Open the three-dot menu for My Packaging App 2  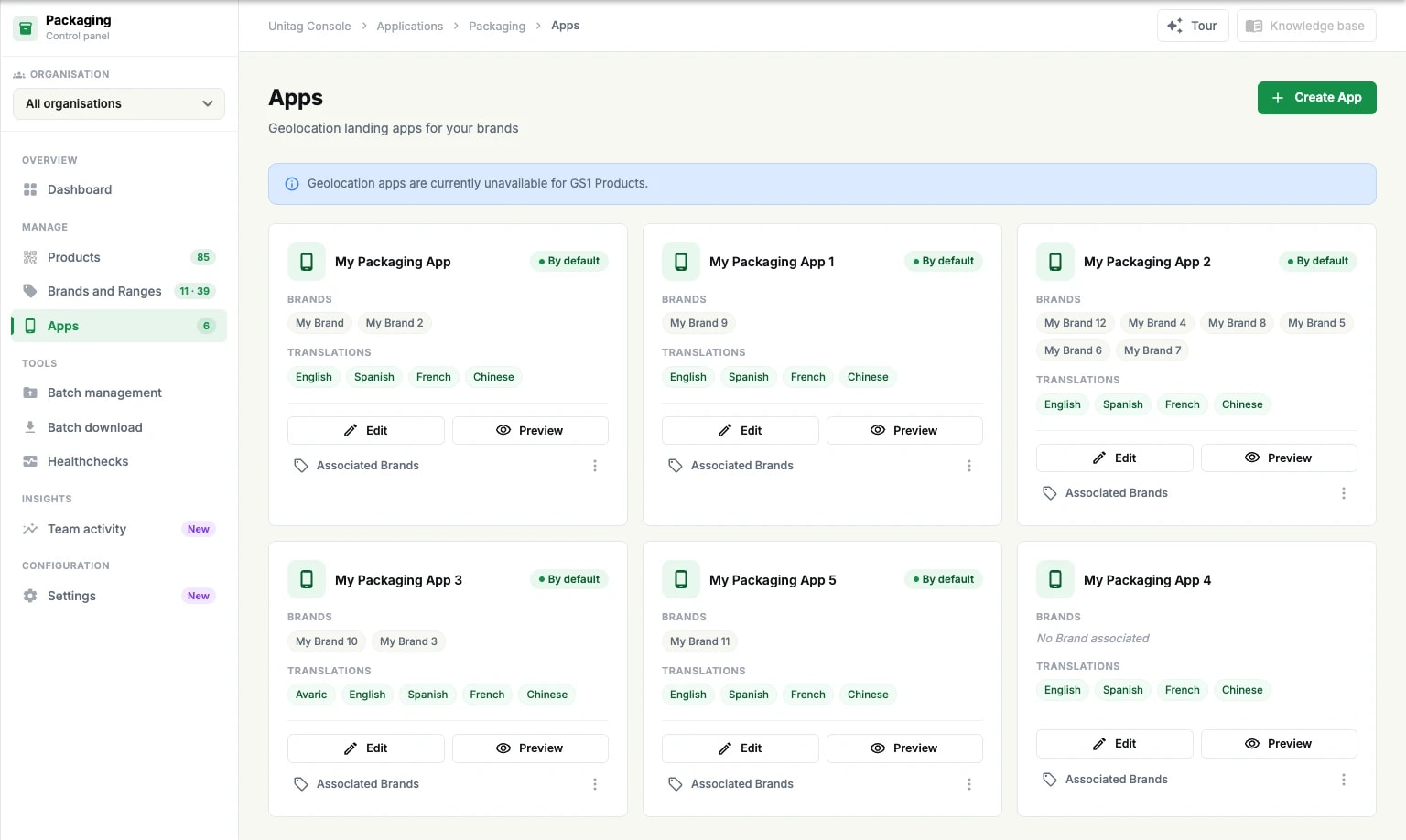click(1344, 493)
